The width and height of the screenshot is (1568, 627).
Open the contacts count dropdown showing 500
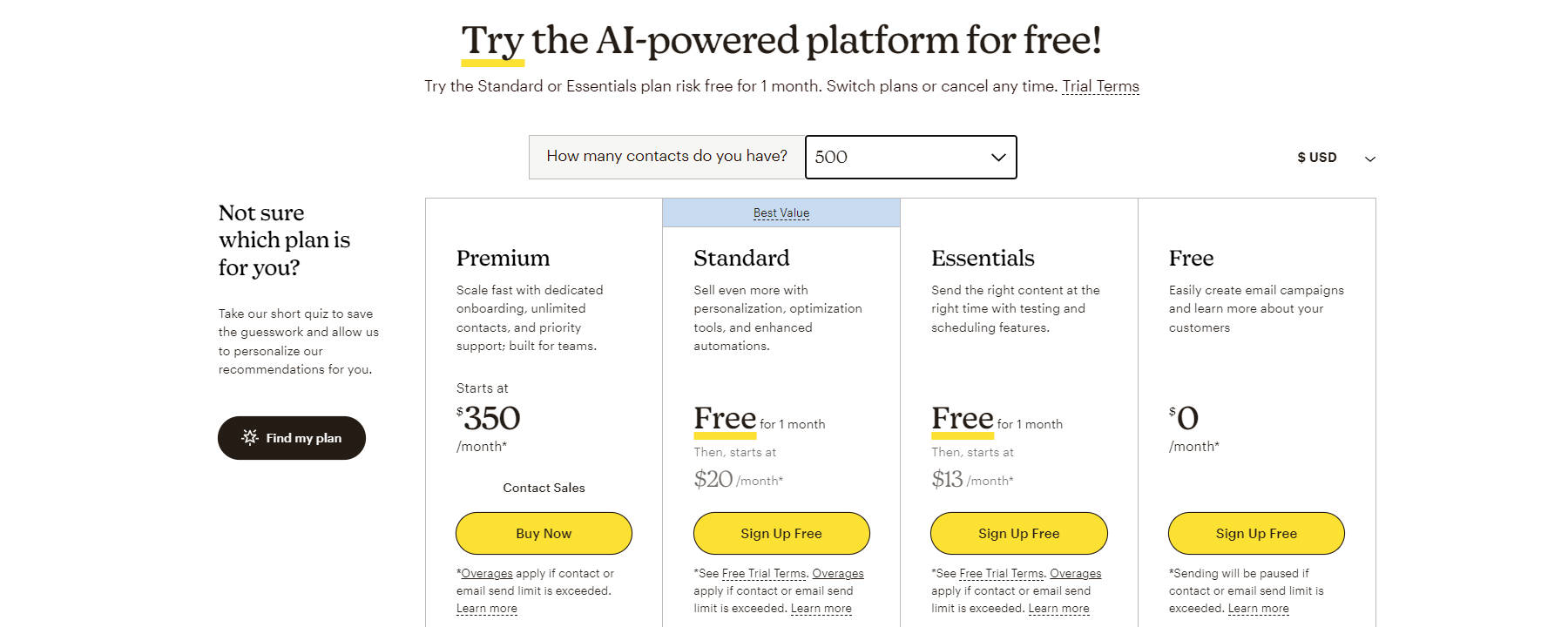point(910,158)
